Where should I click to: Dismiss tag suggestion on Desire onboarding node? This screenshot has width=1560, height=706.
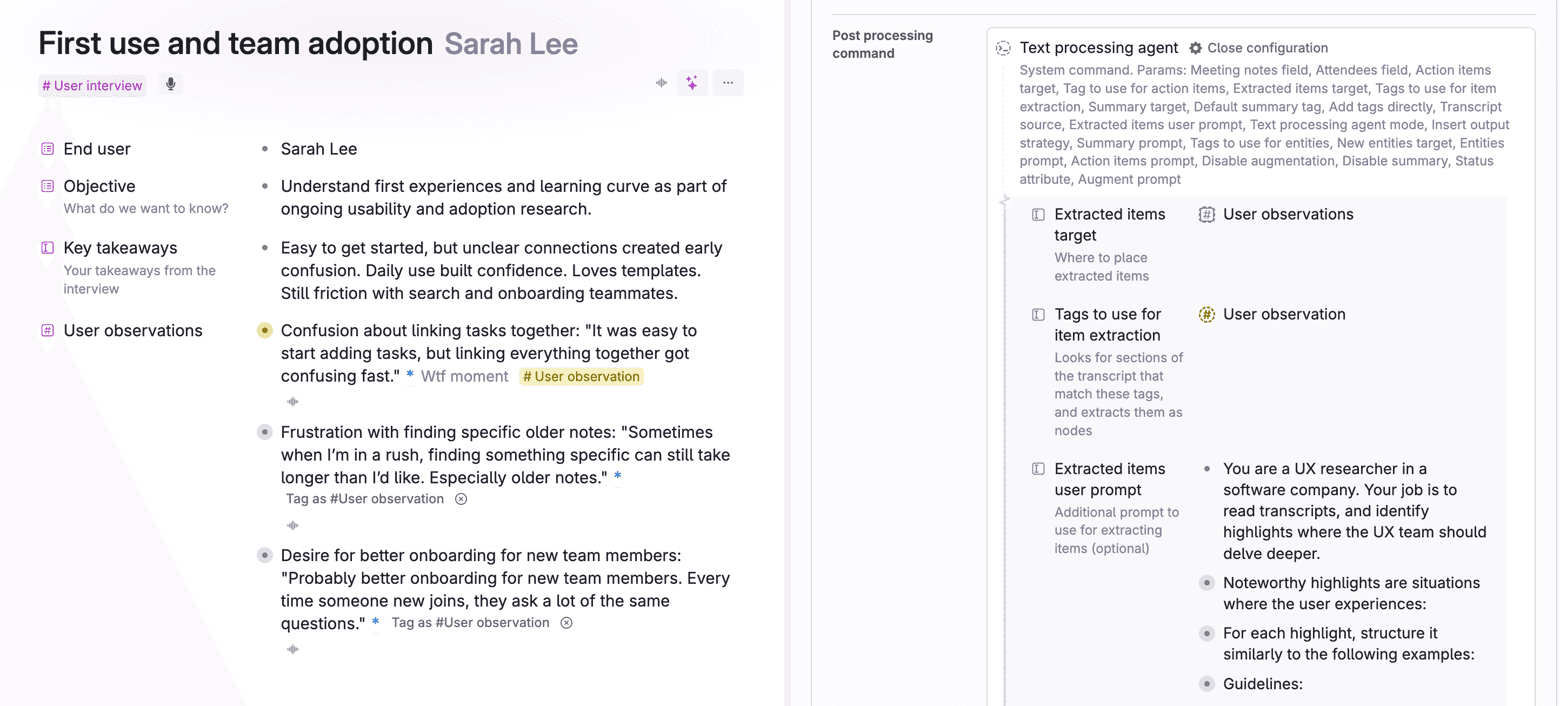pyautogui.click(x=566, y=623)
